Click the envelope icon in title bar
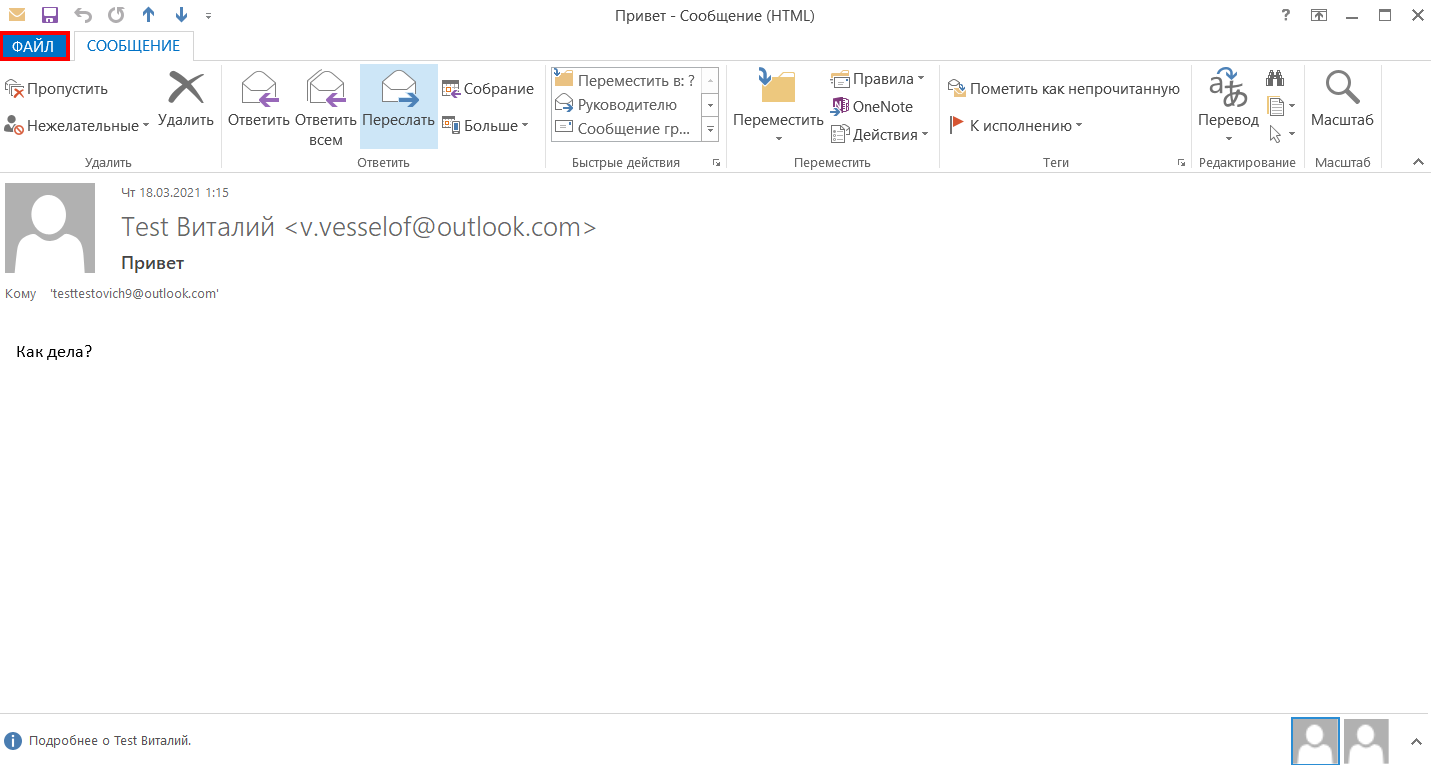Screen dimensions: 1431x767 click(17, 15)
